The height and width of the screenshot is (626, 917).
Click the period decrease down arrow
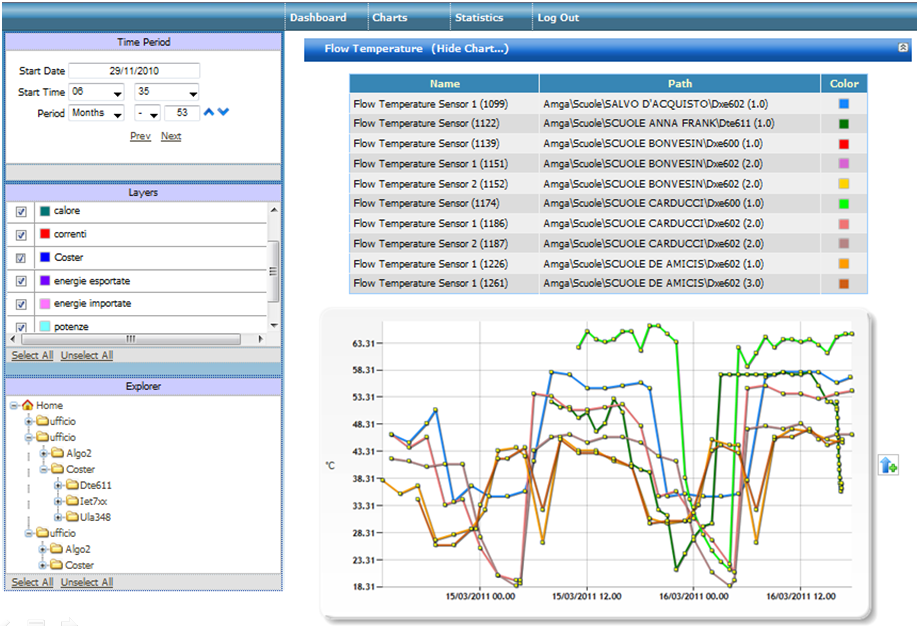[x=223, y=112]
